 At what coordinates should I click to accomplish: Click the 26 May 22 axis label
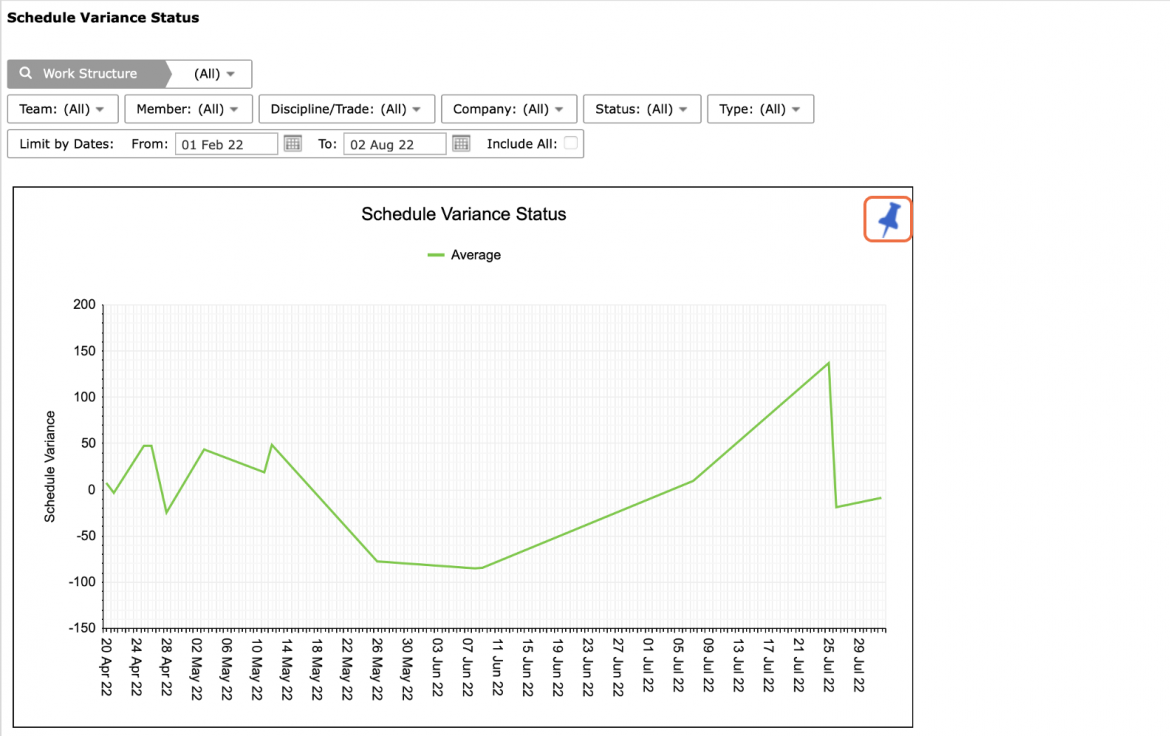coord(377,668)
